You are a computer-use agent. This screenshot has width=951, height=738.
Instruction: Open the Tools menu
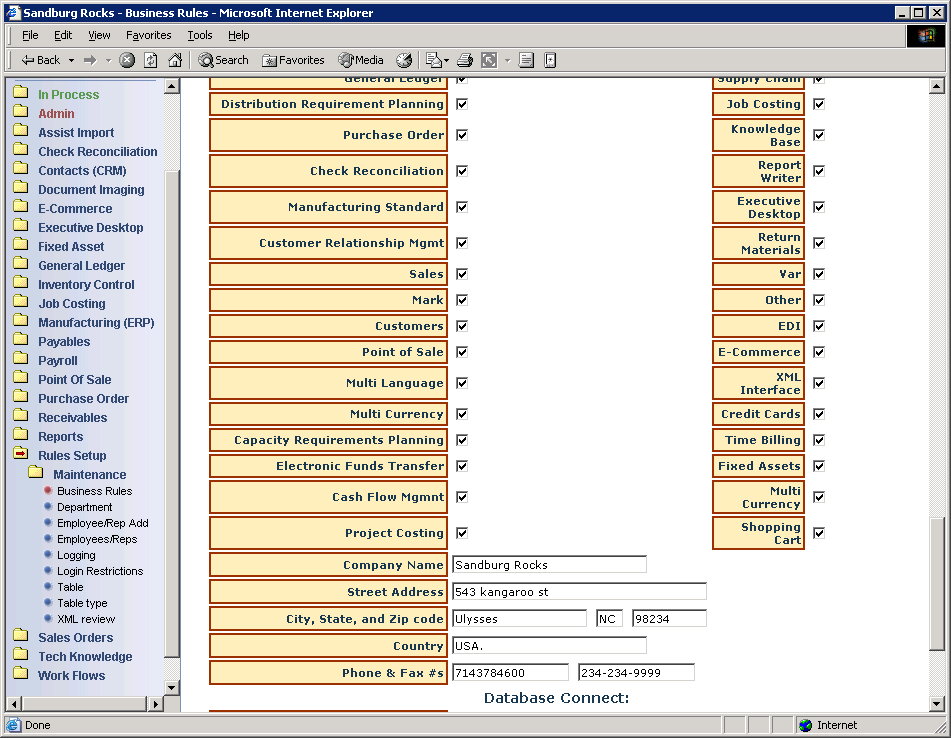pyautogui.click(x=200, y=35)
